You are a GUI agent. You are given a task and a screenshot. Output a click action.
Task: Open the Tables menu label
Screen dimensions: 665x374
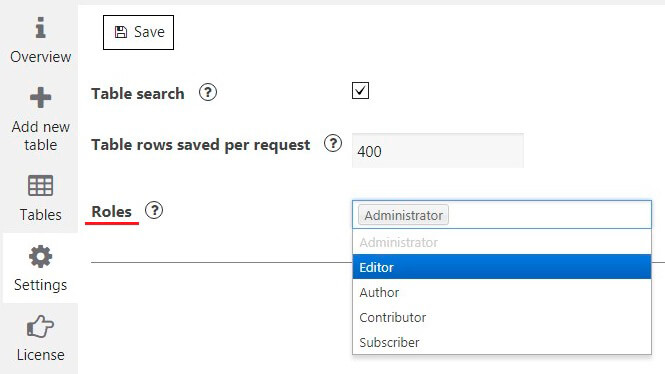[x=41, y=215]
